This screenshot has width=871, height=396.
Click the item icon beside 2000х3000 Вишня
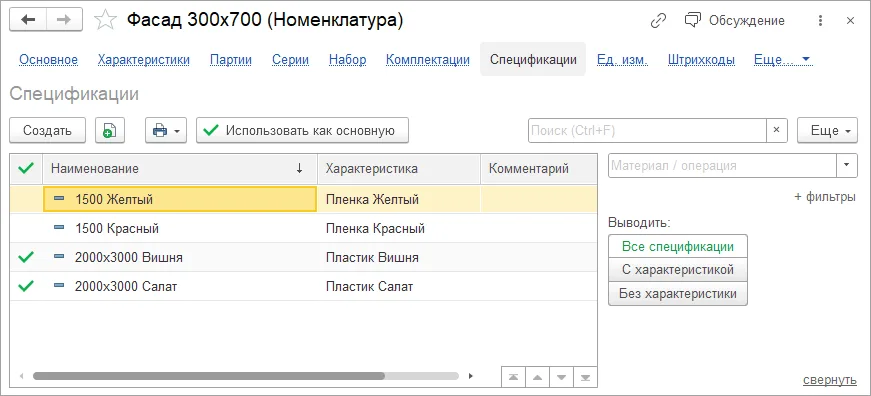coord(59,257)
